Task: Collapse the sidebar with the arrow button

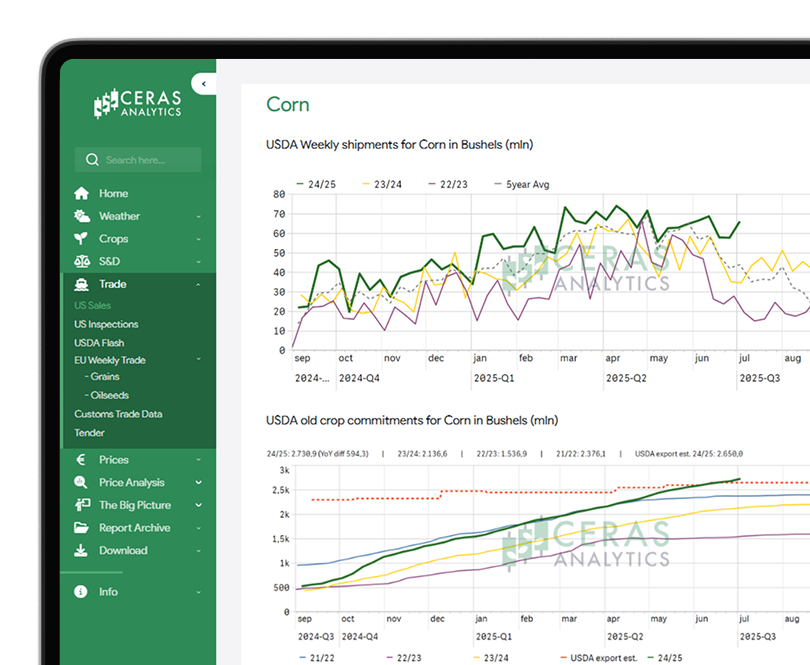Action: pyautogui.click(x=204, y=84)
